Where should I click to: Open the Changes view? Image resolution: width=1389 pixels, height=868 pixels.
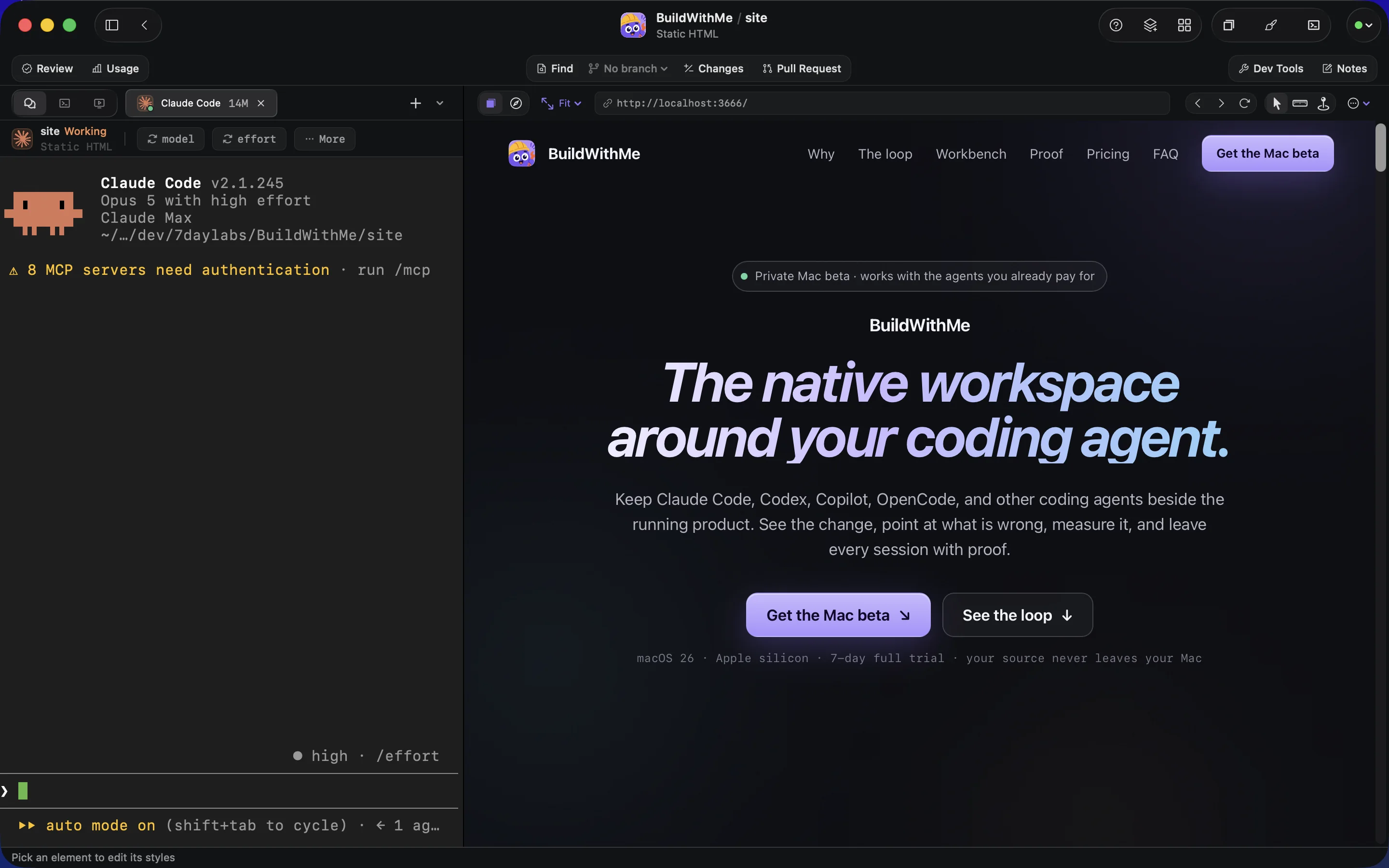click(x=713, y=68)
